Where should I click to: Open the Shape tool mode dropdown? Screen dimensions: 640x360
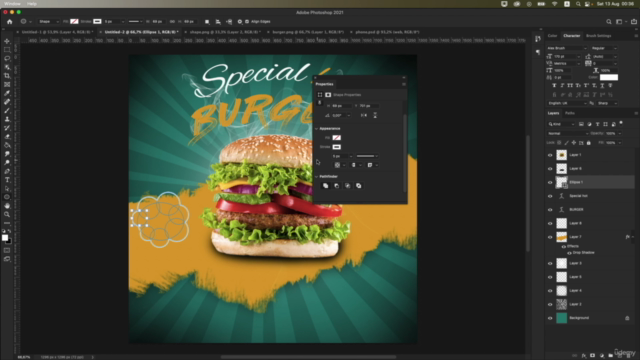(x=48, y=22)
